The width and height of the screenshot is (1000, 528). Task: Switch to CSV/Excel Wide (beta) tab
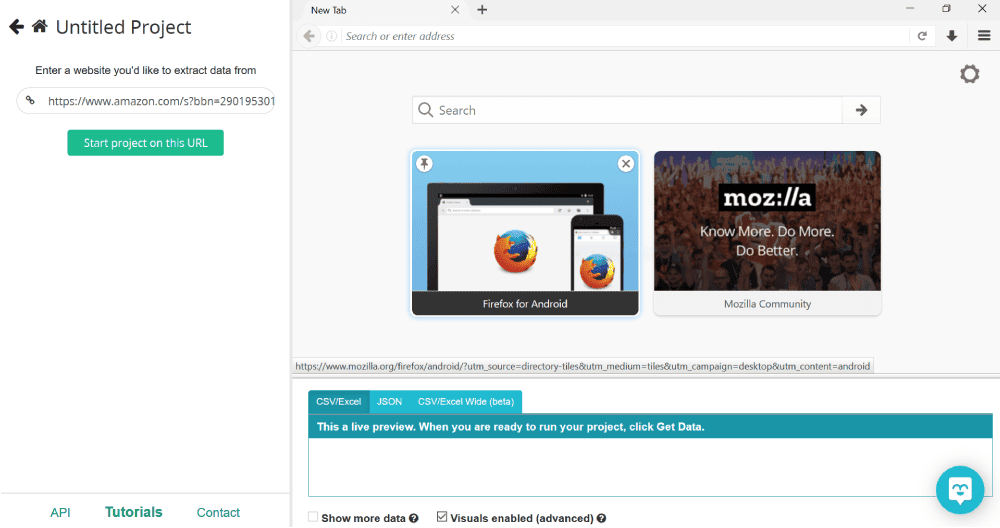466,402
